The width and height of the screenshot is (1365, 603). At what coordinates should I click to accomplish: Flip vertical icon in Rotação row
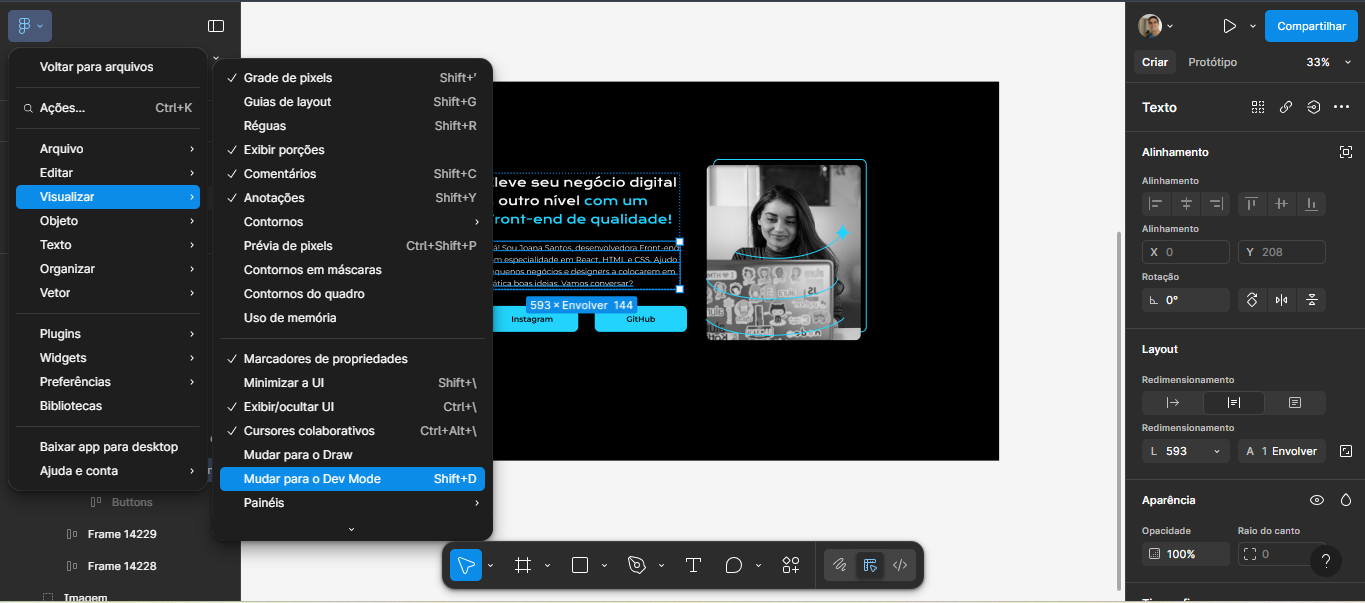tap(1311, 300)
